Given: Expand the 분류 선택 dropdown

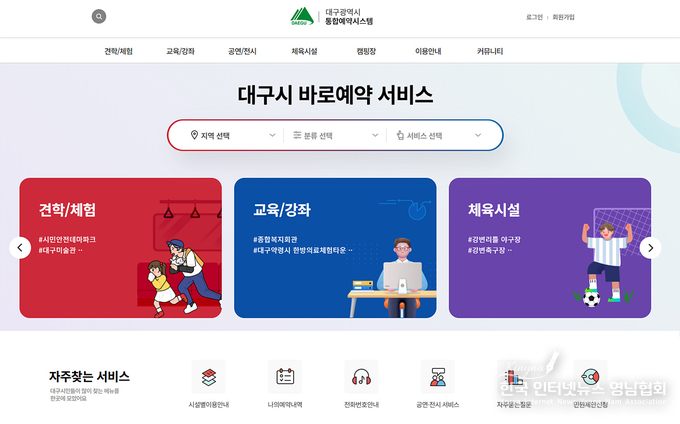Looking at the screenshot, I should click(x=335, y=136).
